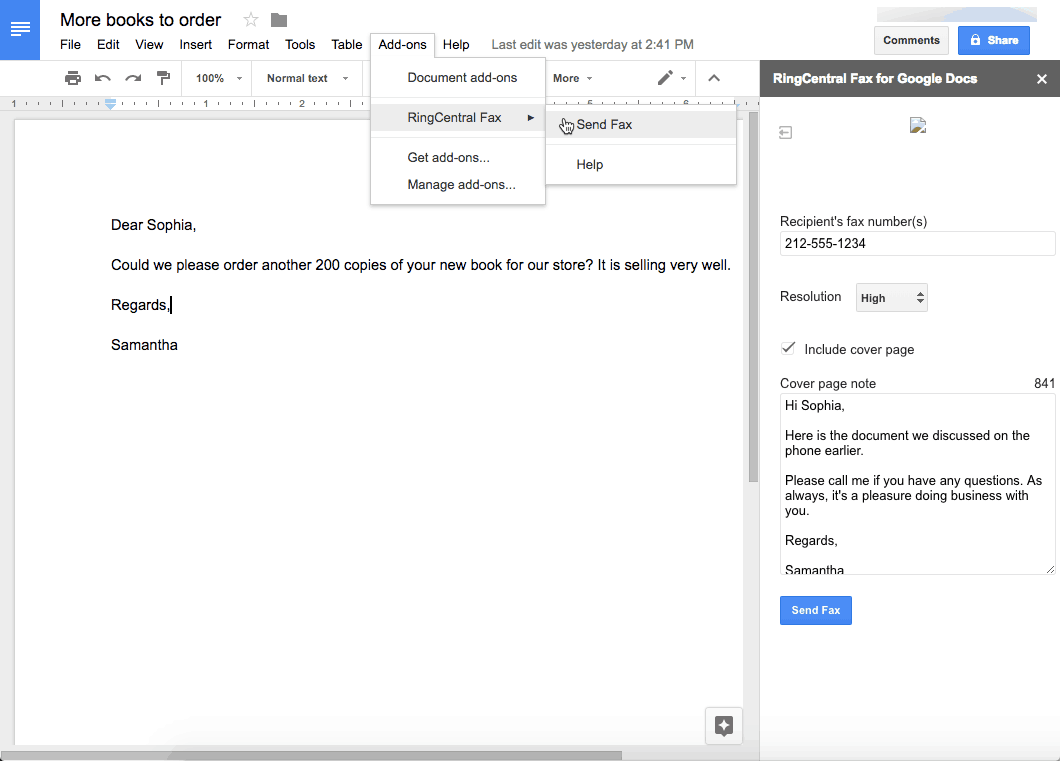Undo the last action

(x=103, y=78)
